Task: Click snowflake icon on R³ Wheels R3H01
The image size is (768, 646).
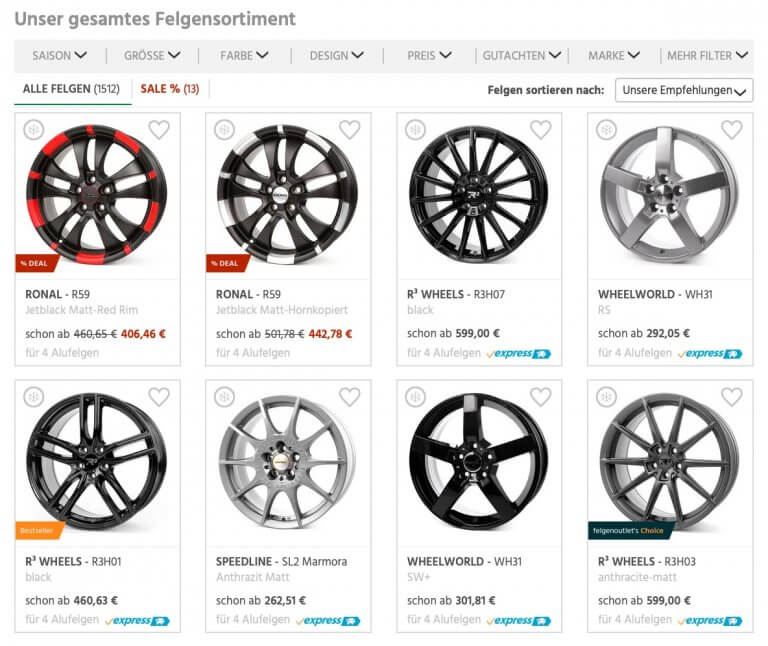Action: point(33,397)
